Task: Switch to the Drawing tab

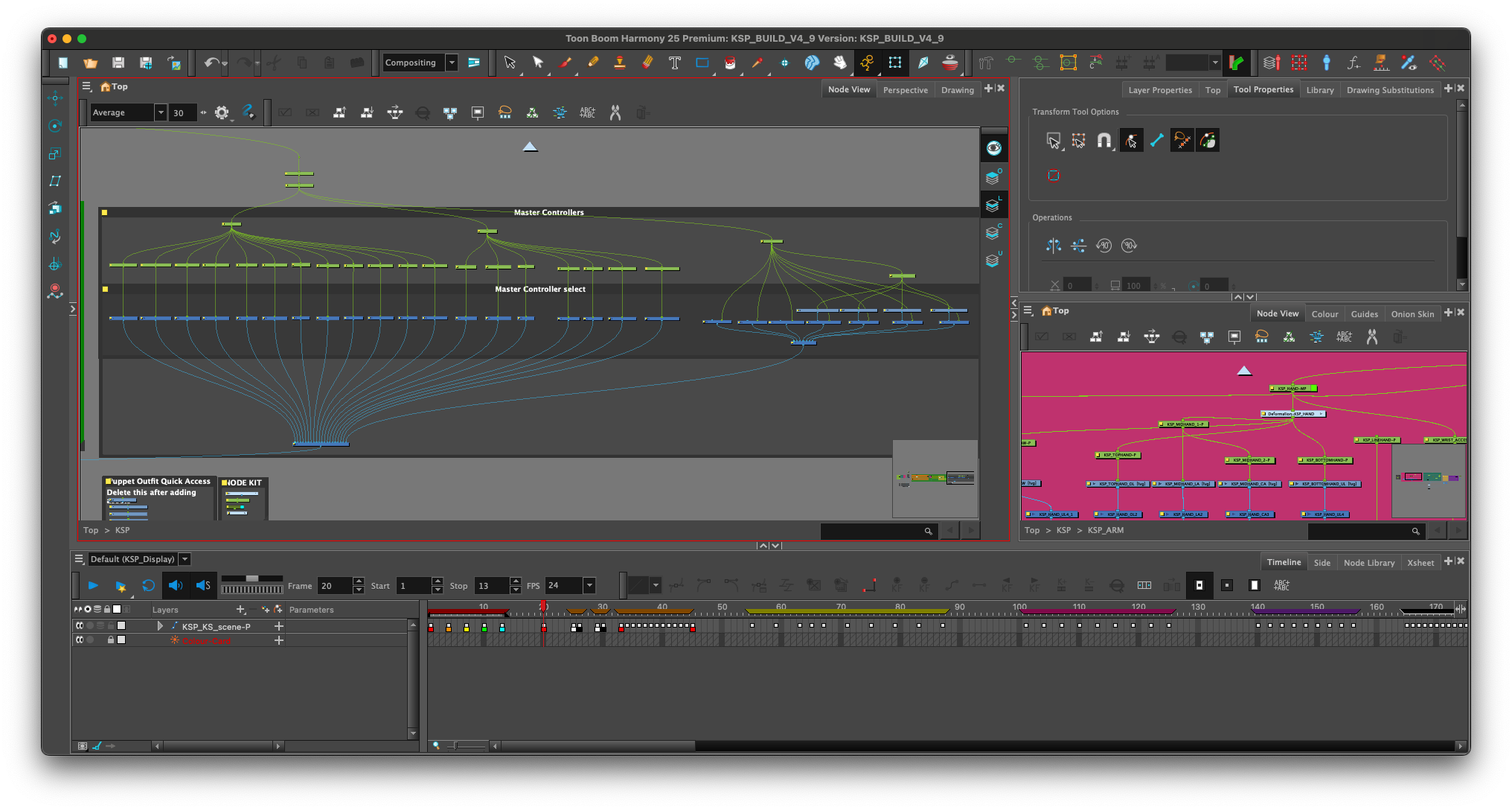Action: (x=957, y=90)
